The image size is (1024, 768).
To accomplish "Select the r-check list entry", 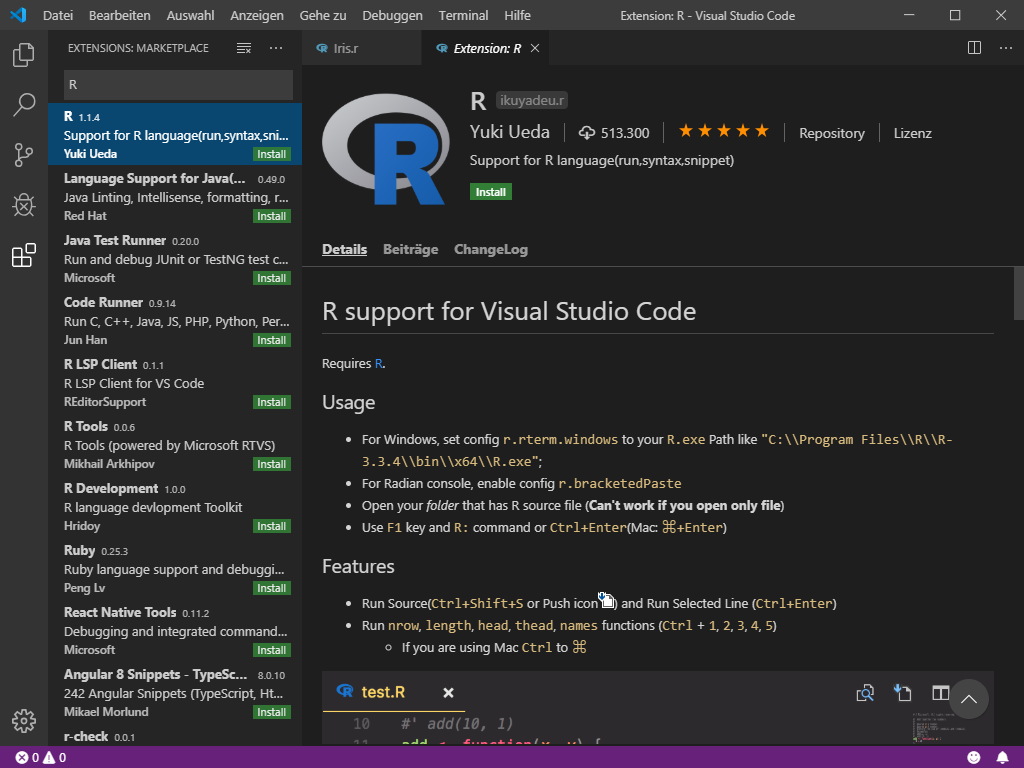I will tap(175, 735).
